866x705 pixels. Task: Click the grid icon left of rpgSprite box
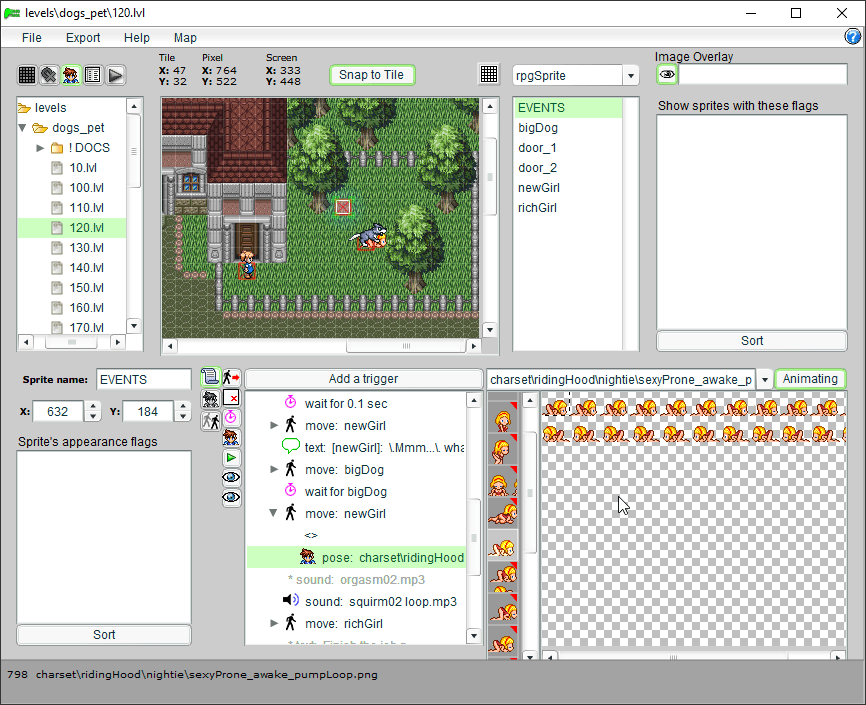point(489,75)
